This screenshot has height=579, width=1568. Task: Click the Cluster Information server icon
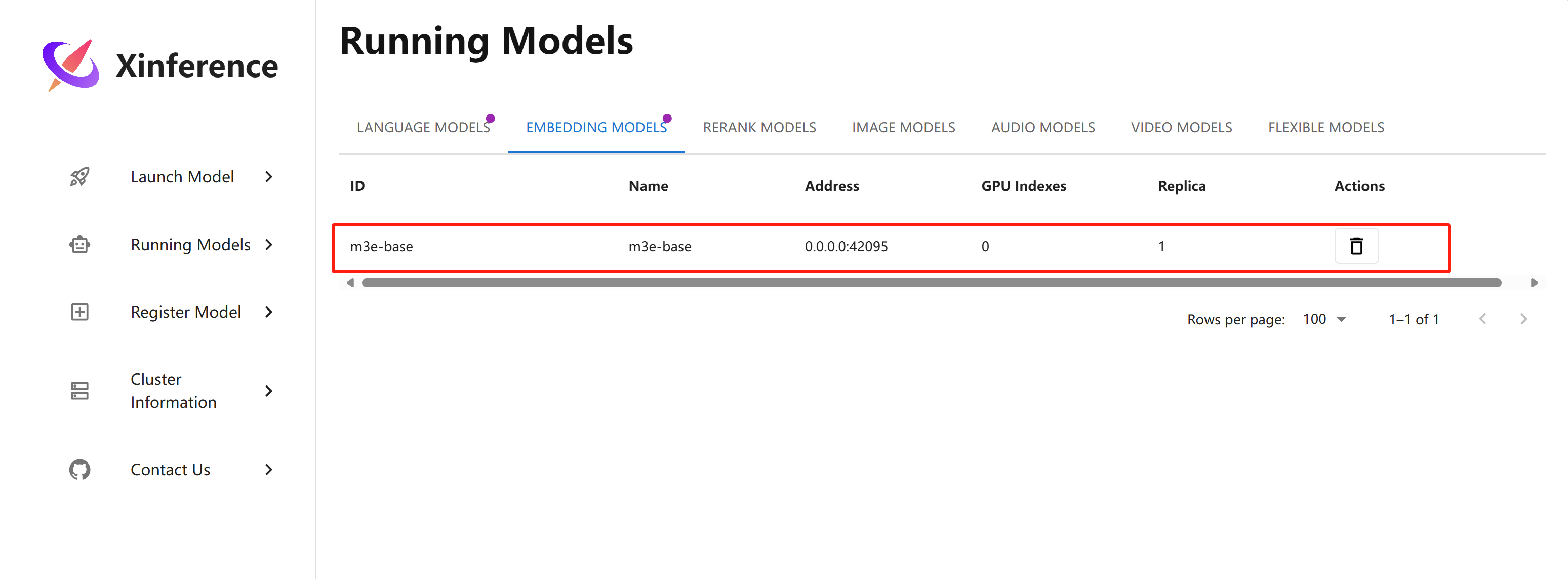(79, 391)
